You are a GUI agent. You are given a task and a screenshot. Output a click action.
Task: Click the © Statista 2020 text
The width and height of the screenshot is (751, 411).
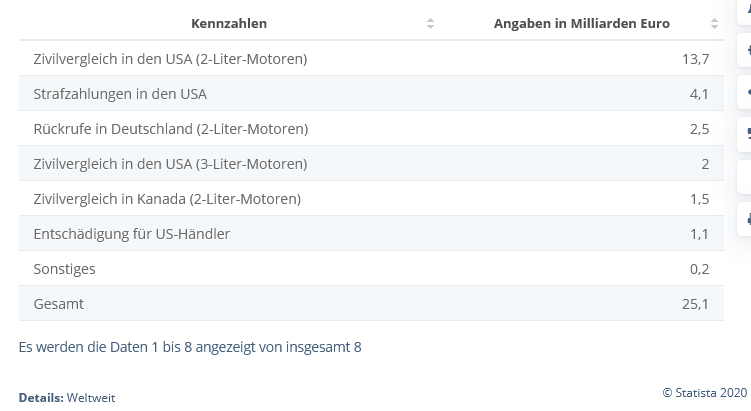coord(705,393)
